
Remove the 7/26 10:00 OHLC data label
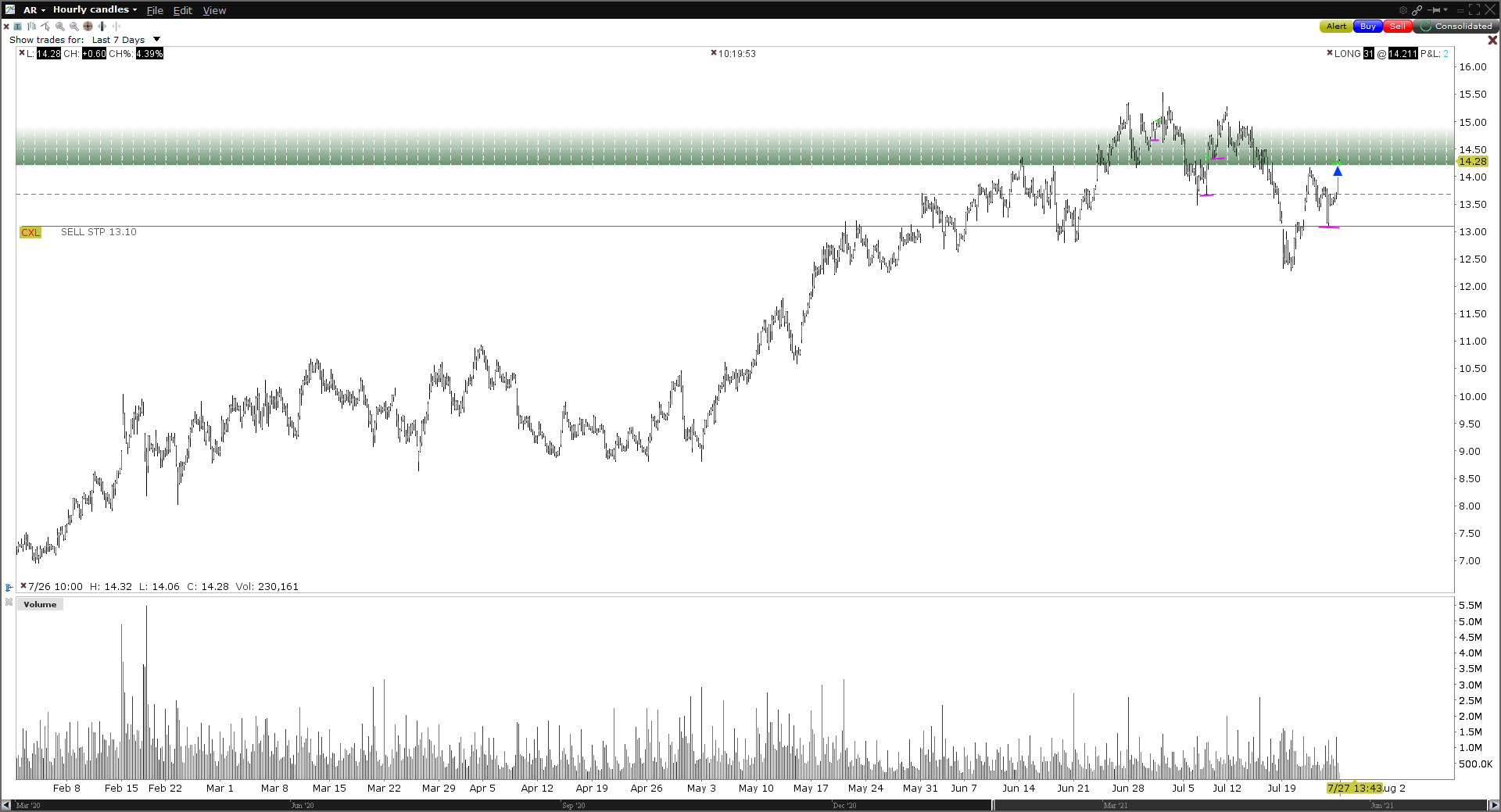[23, 585]
